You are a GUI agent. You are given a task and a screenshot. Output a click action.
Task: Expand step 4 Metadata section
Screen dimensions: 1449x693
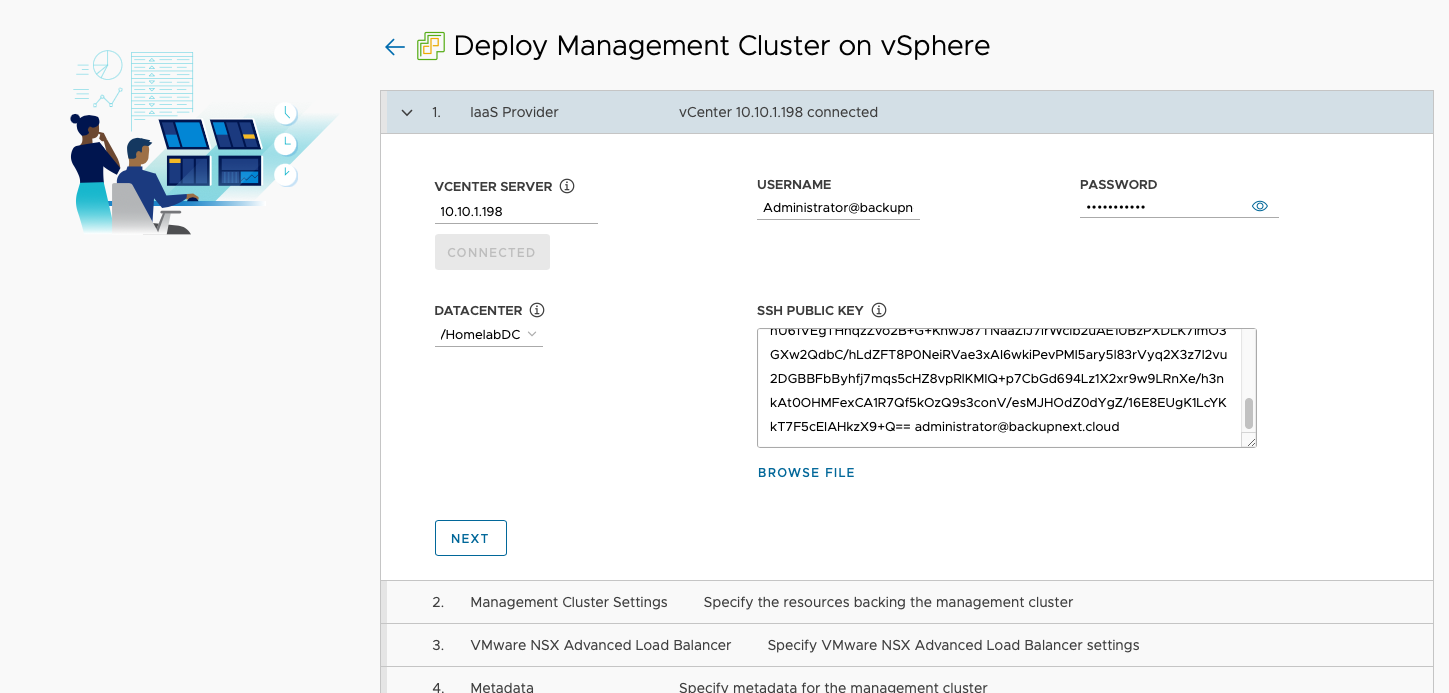[907, 681]
